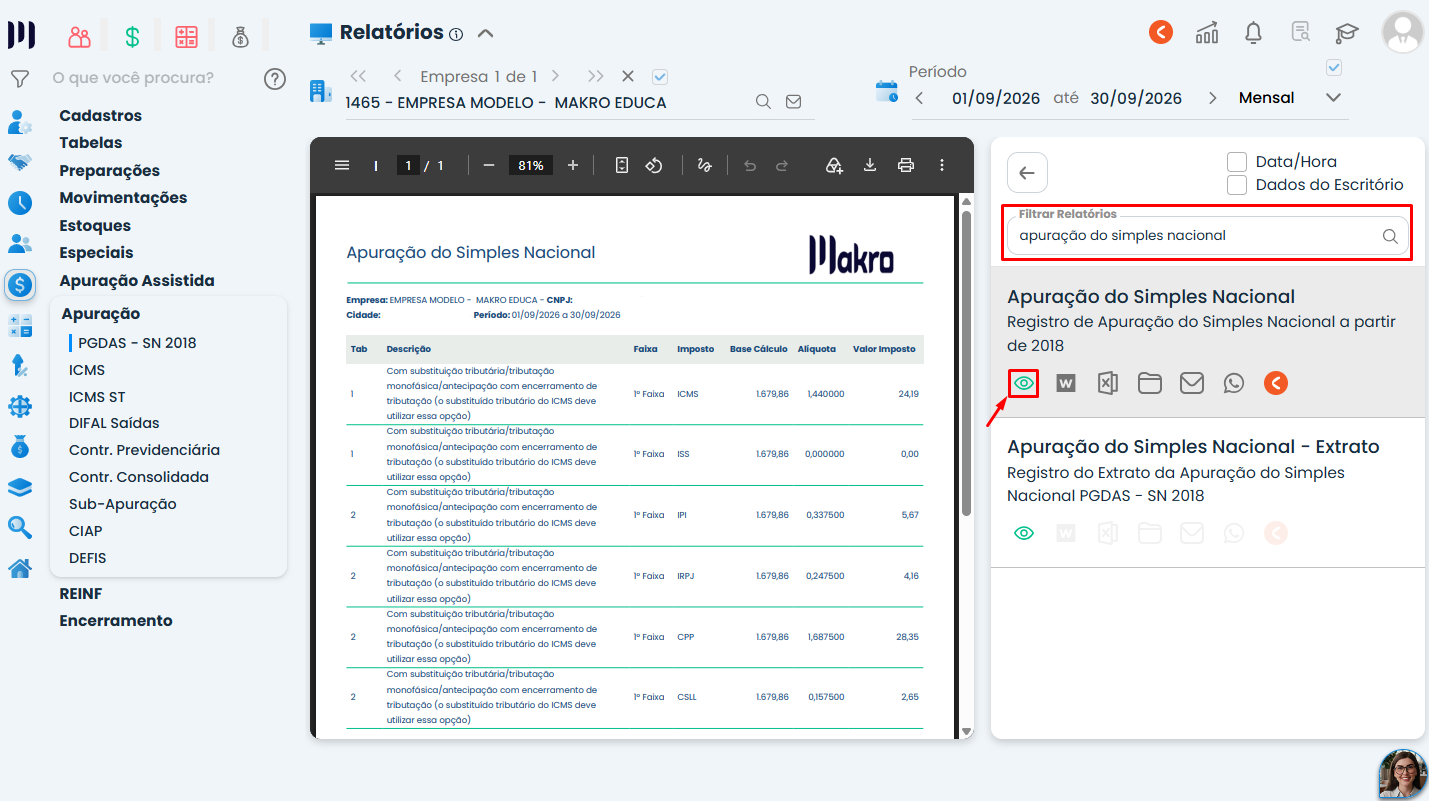Go to the next period

tap(1213, 98)
